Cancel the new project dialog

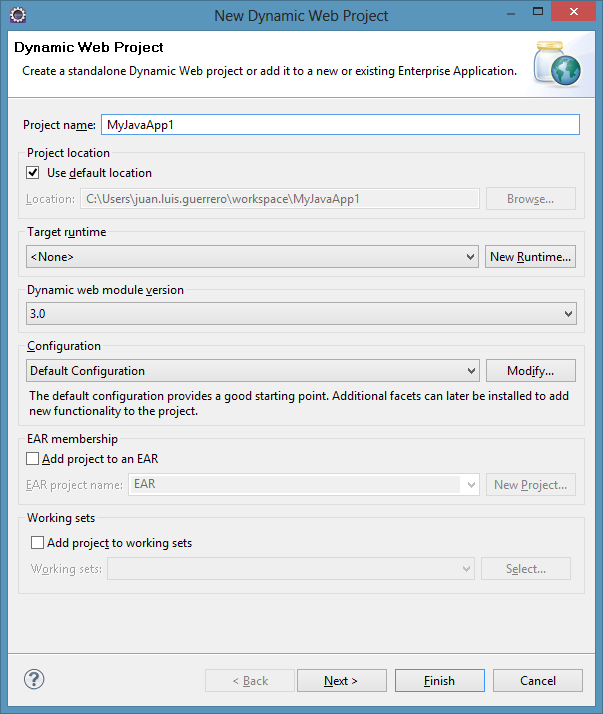pyautogui.click(x=537, y=681)
